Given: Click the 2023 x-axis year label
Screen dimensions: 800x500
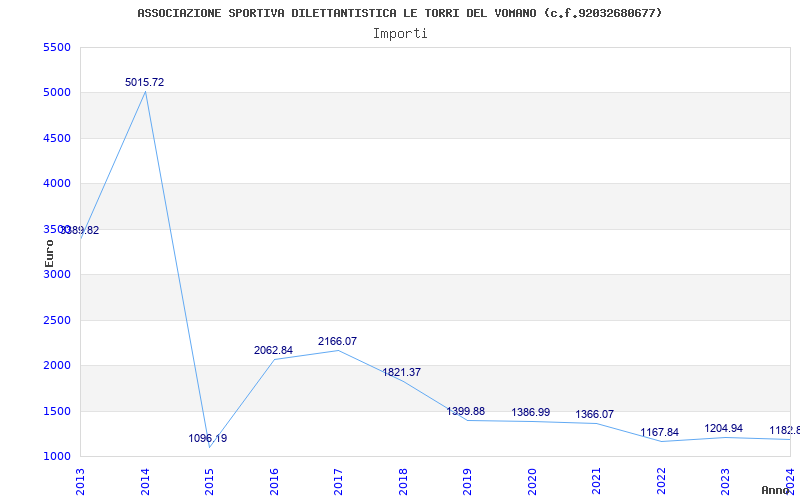Looking at the screenshot, I should [x=726, y=482].
